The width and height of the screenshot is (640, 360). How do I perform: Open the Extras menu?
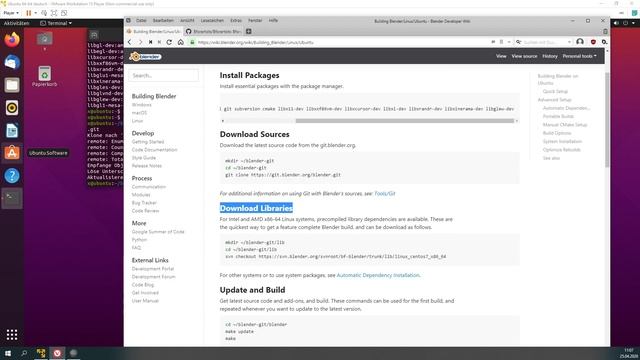[236, 20]
